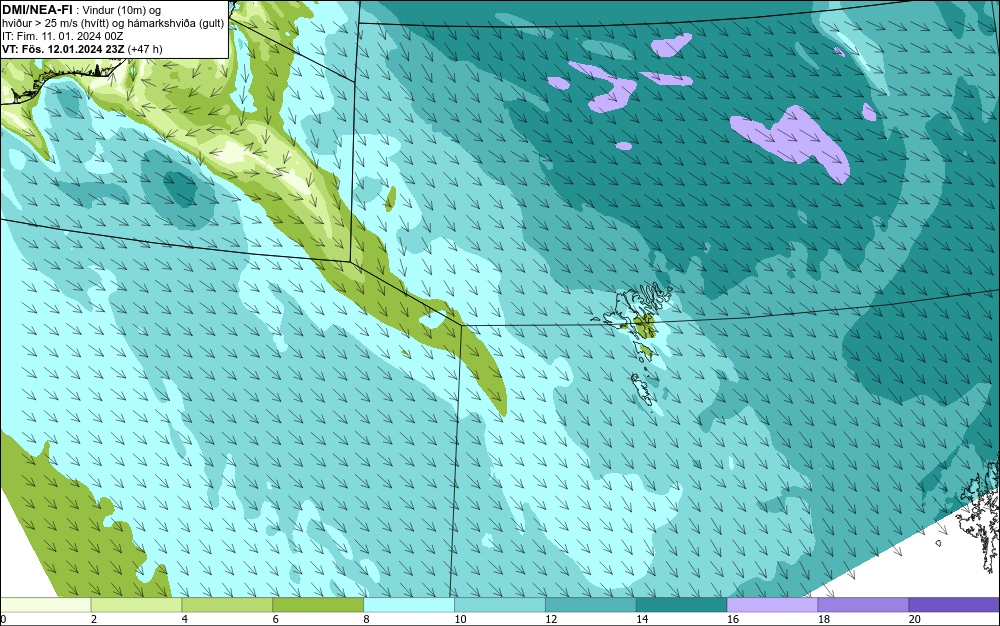Screen dimensions: 1000x626
Task: Click the 12–14 m/s teal legend swatch
Action: point(591,605)
